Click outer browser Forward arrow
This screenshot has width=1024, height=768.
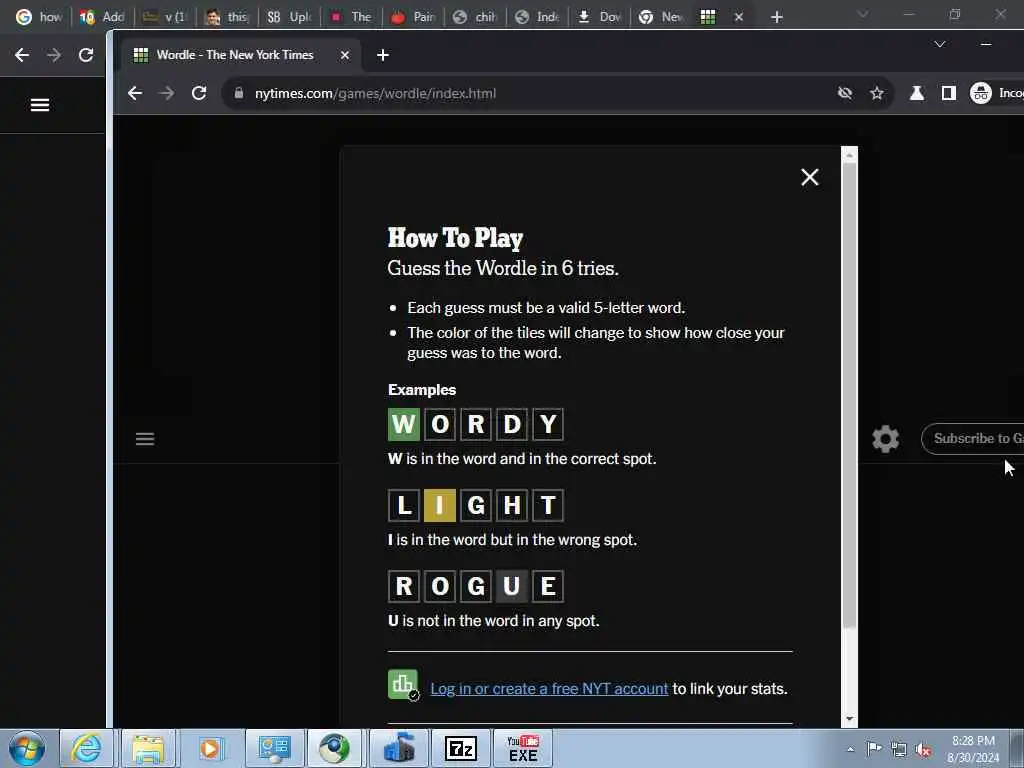54,55
